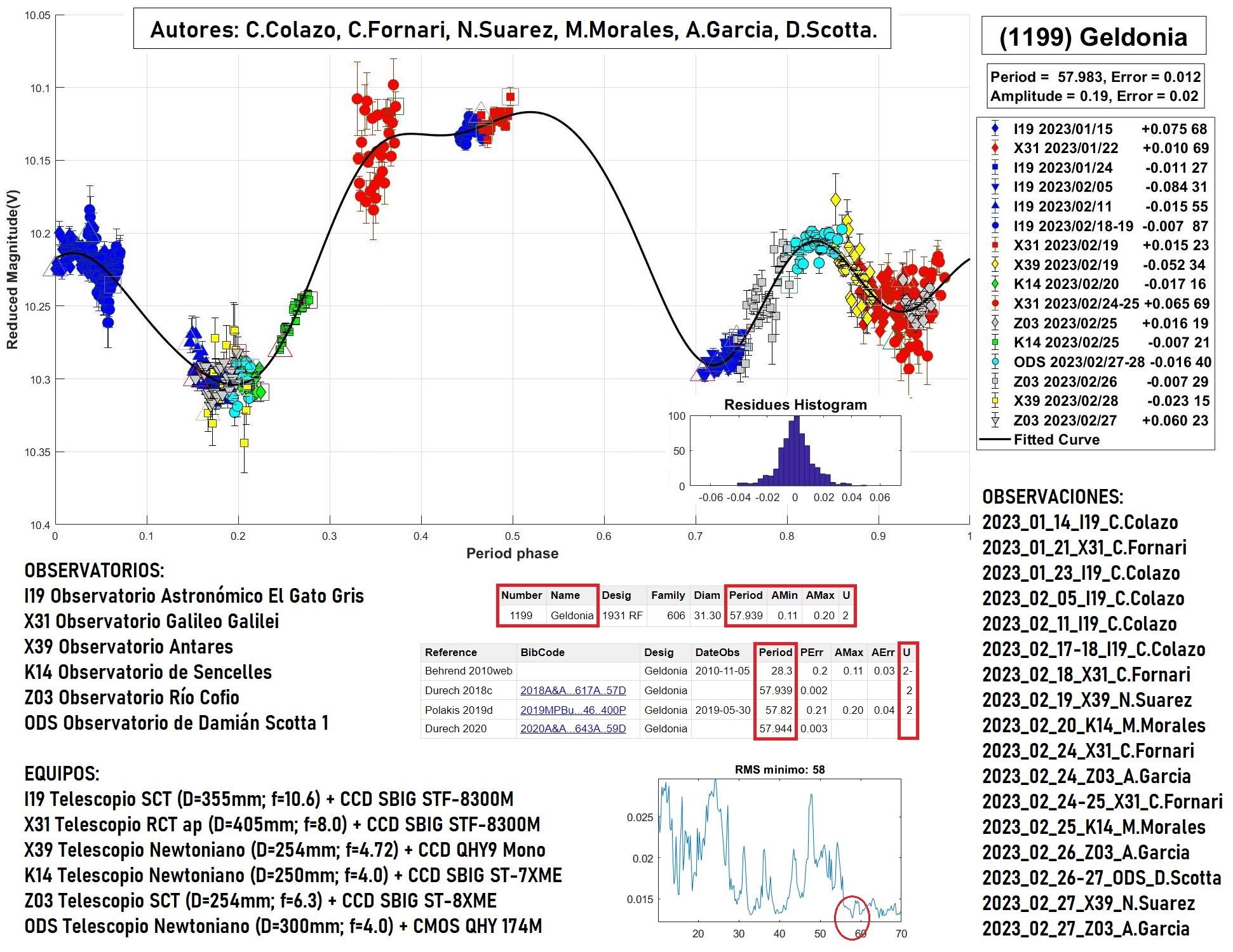Click observation 2023_02_19_X39_N.Suarez

coord(1088,700)
